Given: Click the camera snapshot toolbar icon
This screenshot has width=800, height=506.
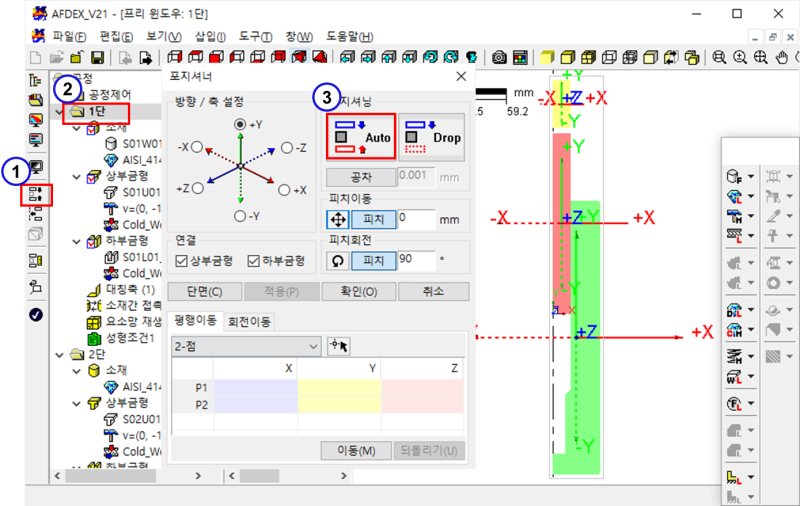Looking at the screenshot, I should click(496, 58).
